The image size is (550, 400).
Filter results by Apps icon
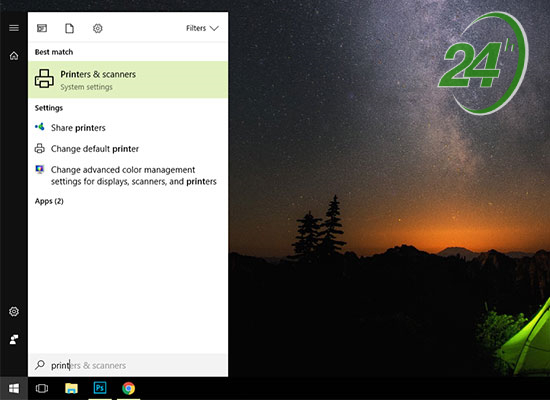point(42,28)
